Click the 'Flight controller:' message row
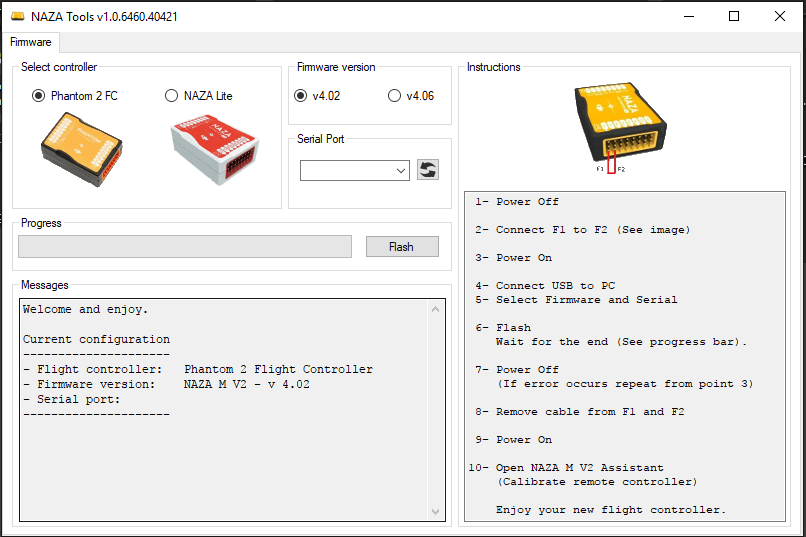The height and width of the screenshot is (537, 806). click(x=198, y=369)
